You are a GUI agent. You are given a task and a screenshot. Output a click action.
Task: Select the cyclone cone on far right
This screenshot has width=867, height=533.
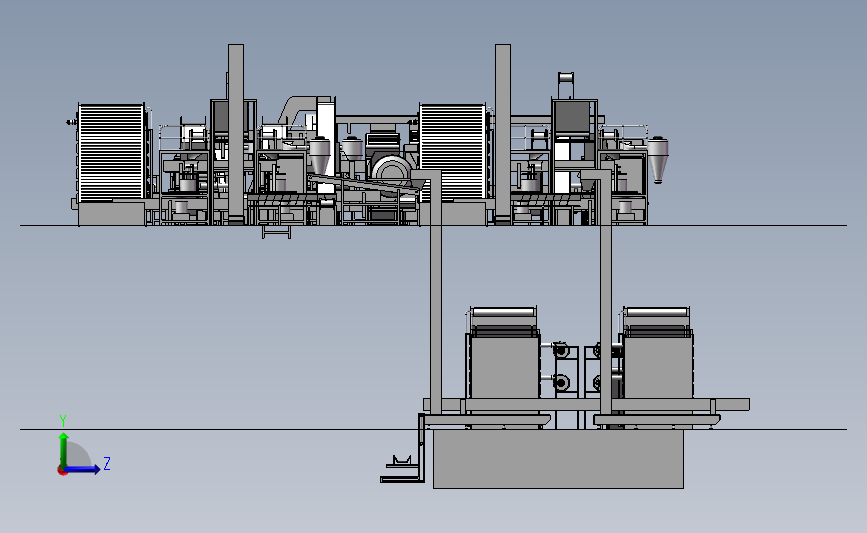pos(657,160)
